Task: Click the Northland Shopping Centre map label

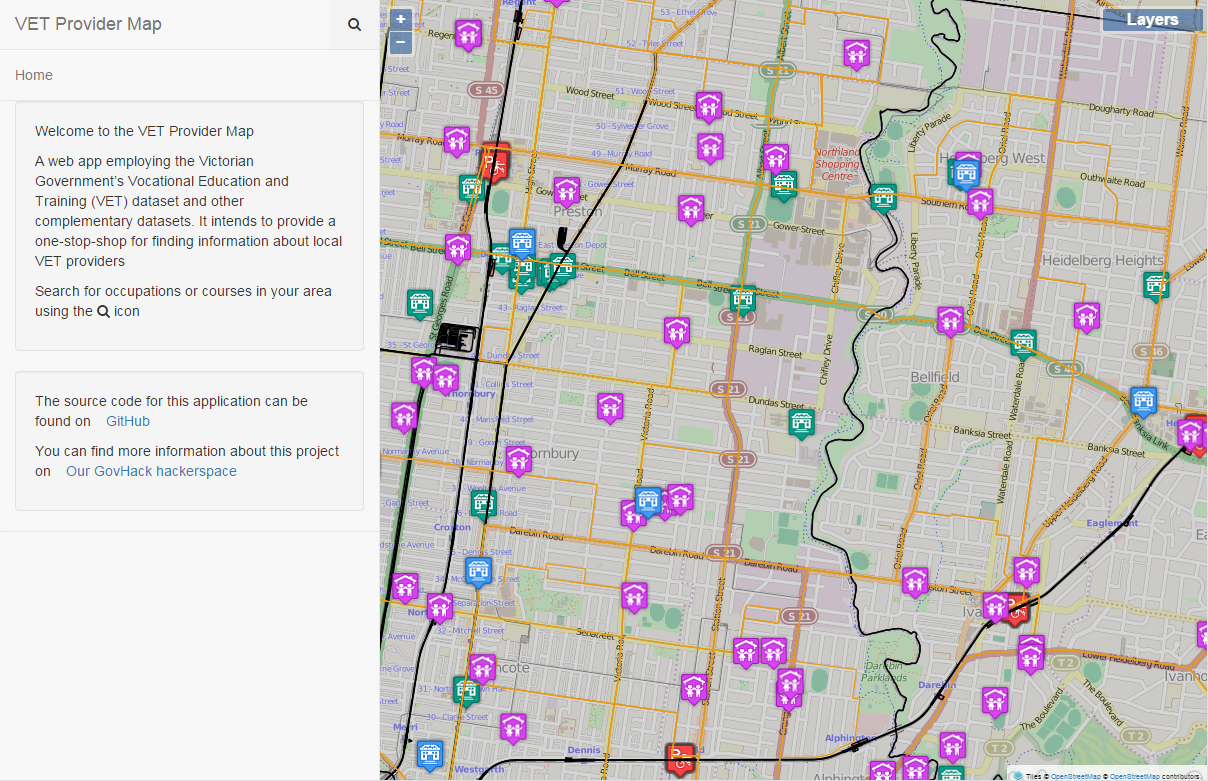Action: (x=837, y=163)
